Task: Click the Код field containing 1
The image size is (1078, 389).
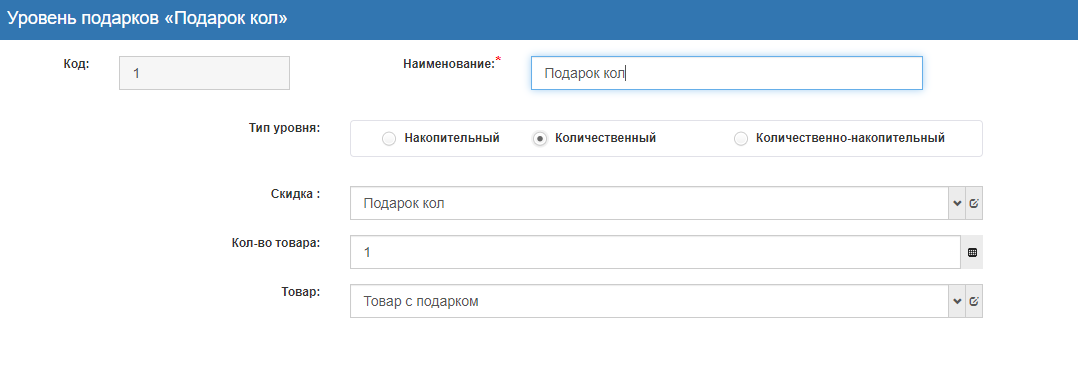Action: pyautogui.click(x=204, y=73)
